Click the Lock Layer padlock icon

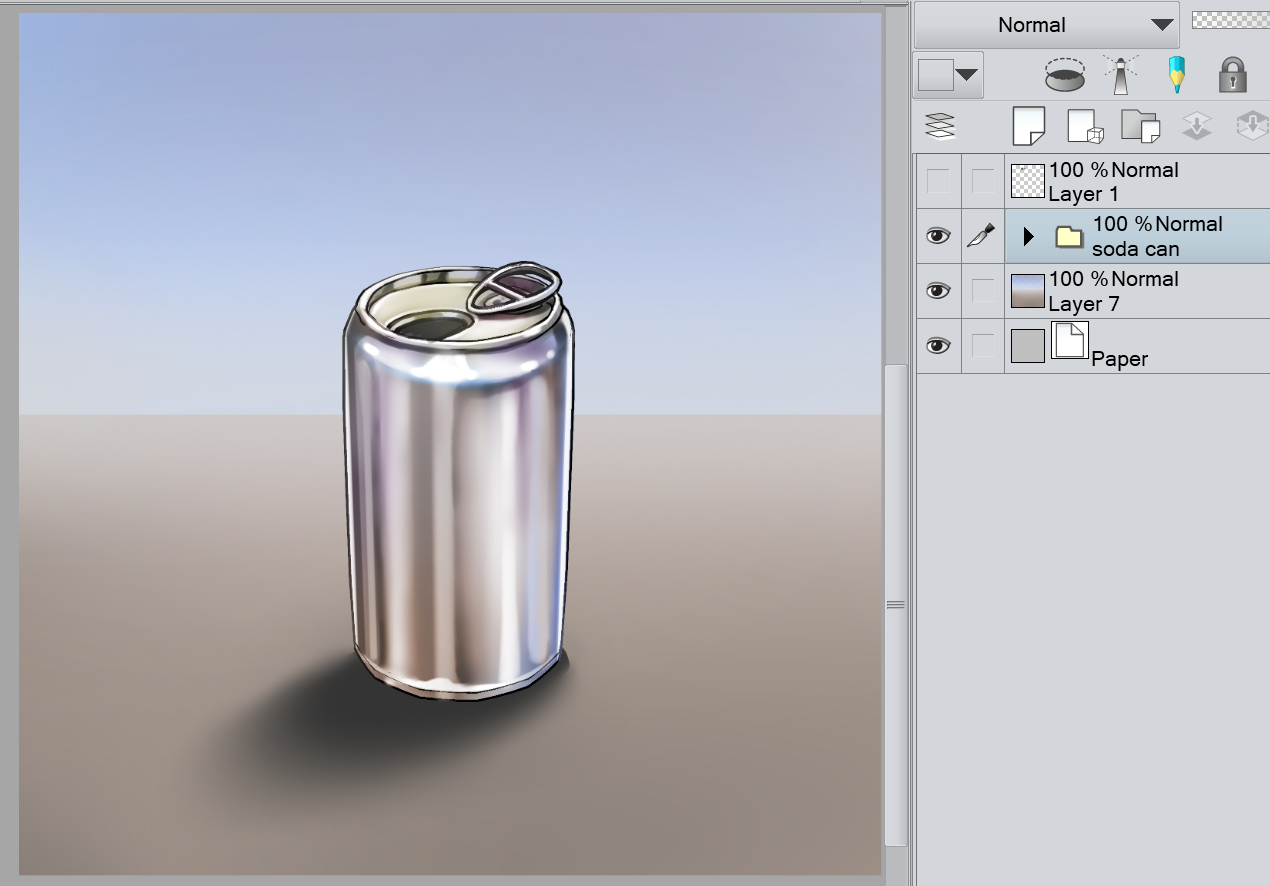(1232, 75)
